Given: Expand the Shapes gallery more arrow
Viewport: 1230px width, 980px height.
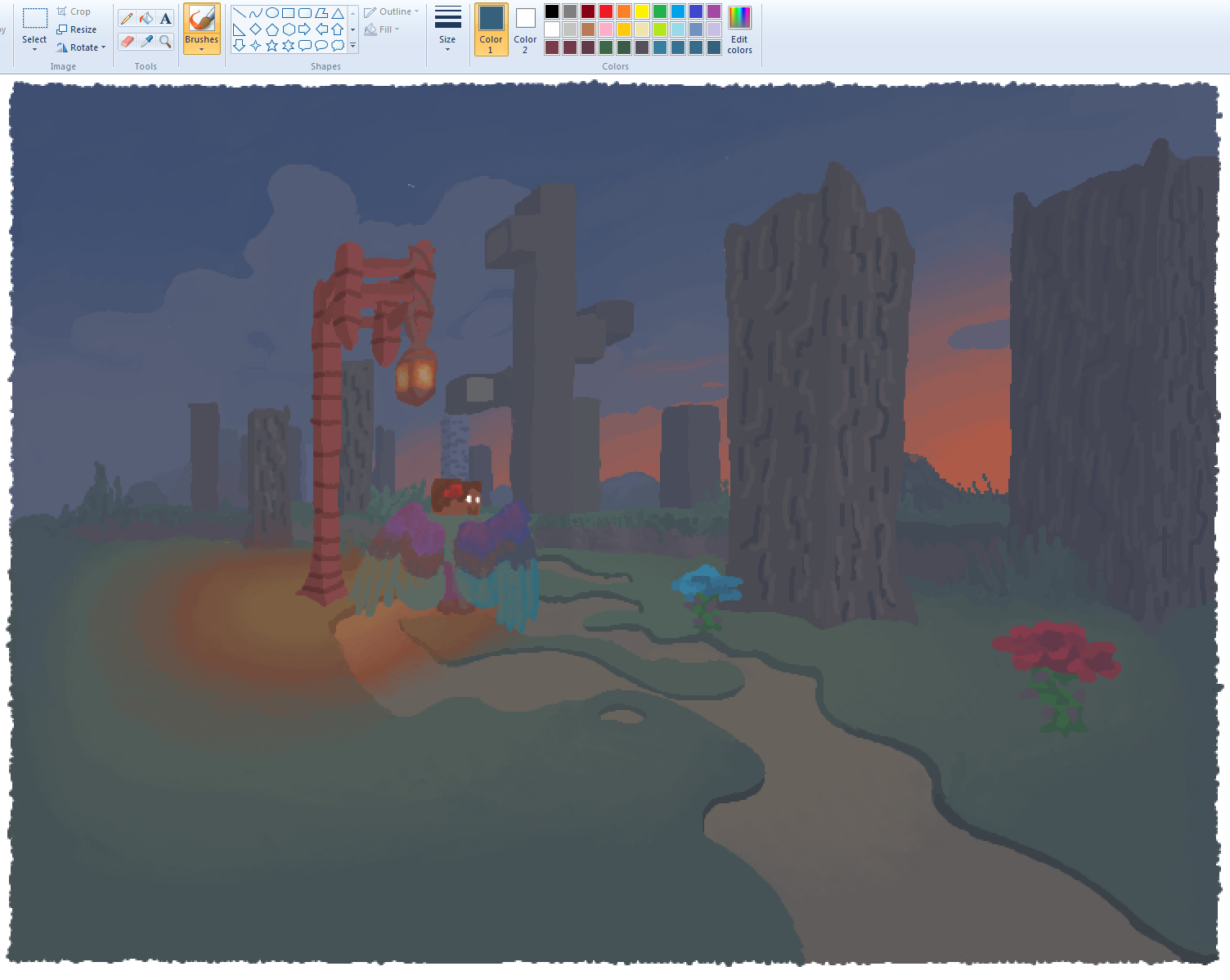Looking at the screenshot, I should 353,46.
